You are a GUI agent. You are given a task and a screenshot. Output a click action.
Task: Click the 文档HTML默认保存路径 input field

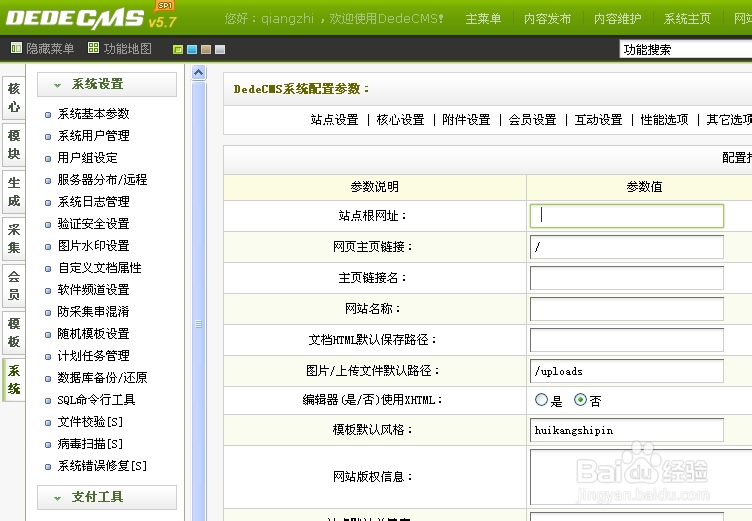click(x=627, y=340)
